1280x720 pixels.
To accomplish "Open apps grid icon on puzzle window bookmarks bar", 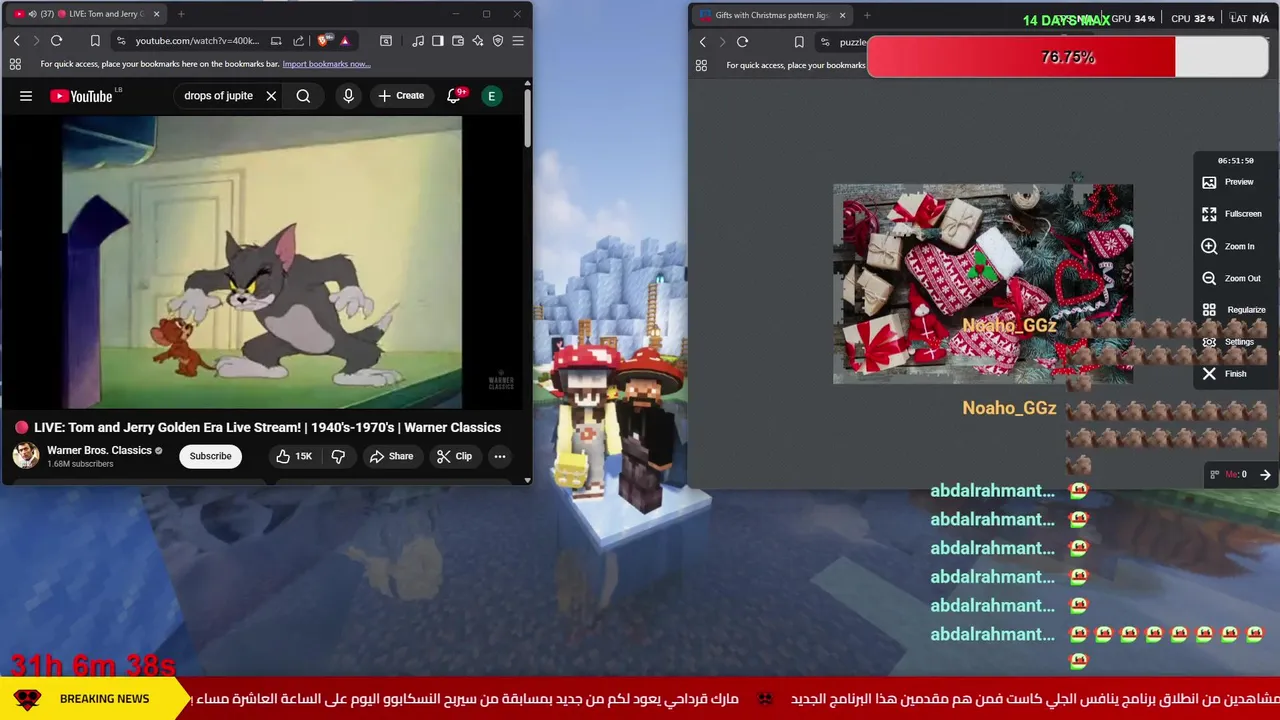I will (701, 65).
